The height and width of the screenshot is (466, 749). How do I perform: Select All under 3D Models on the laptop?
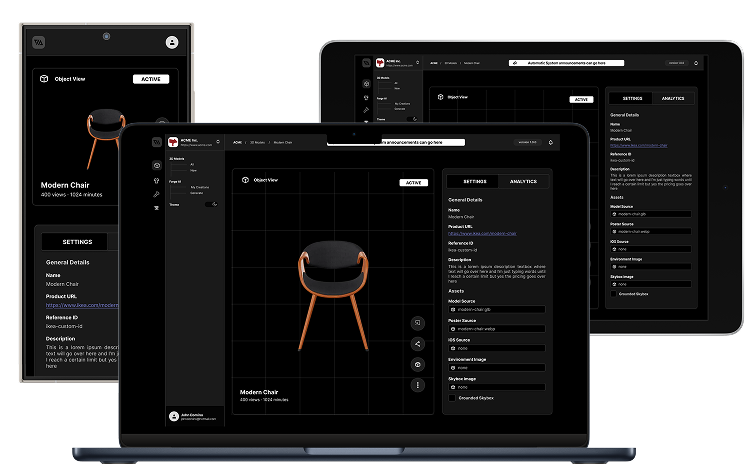point(192,164)
